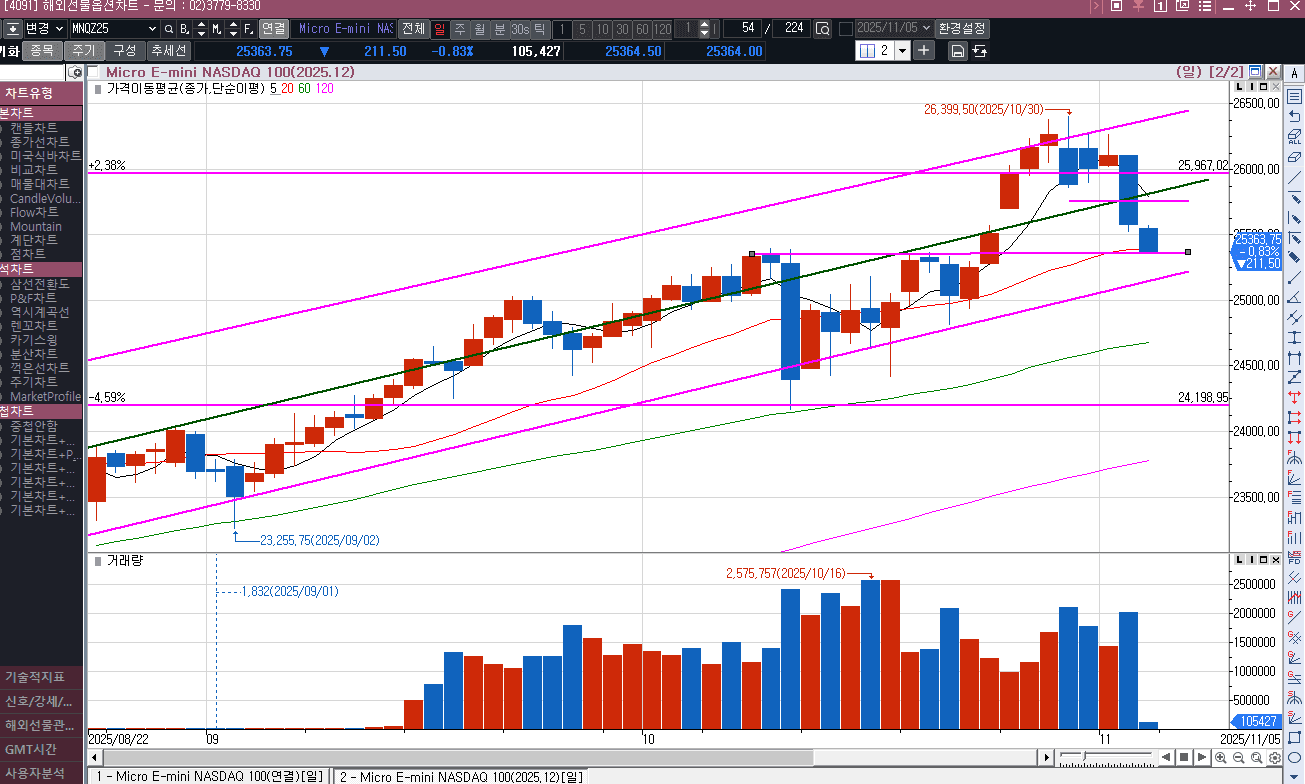This screenshot has width=1305, height=784.
Task: Enable the date checkbox beside 2025/11/05
Action: coord(846,29)
